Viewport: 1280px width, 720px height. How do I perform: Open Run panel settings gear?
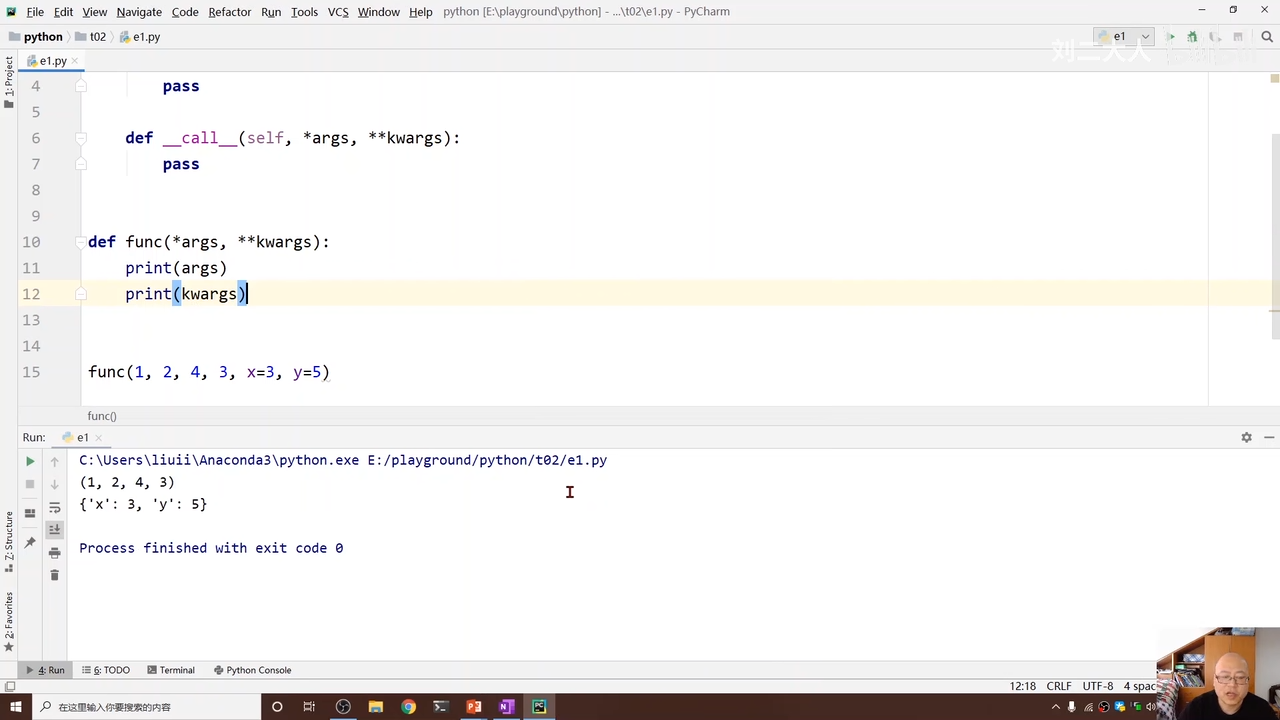(1246, 437)
